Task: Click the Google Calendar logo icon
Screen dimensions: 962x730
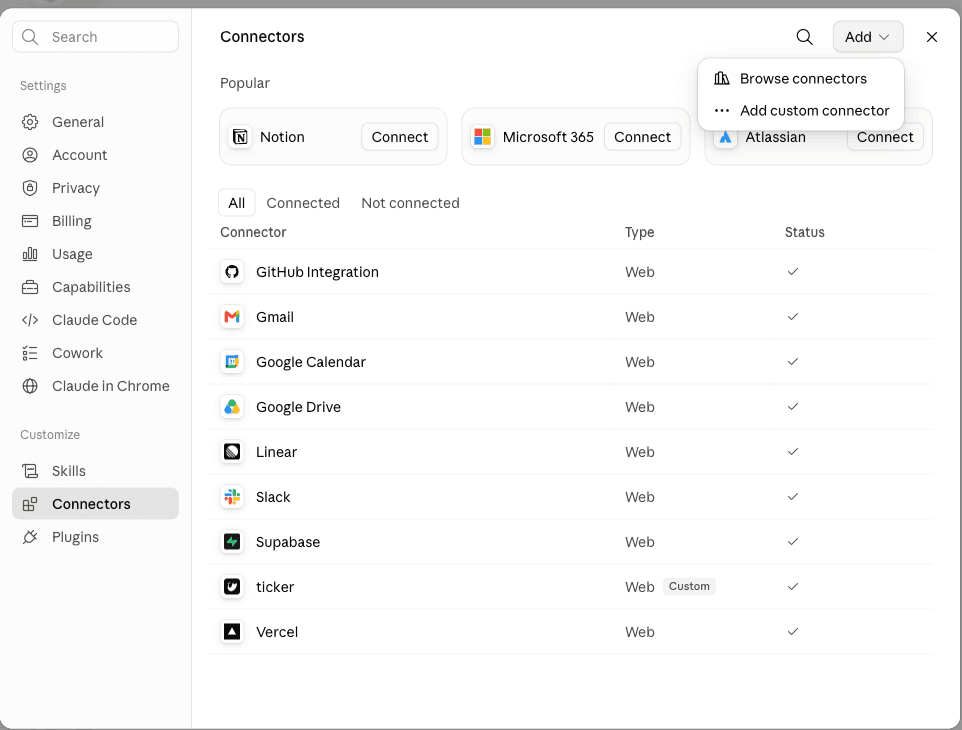Action: pyautogui.click(x=232, y=362)
